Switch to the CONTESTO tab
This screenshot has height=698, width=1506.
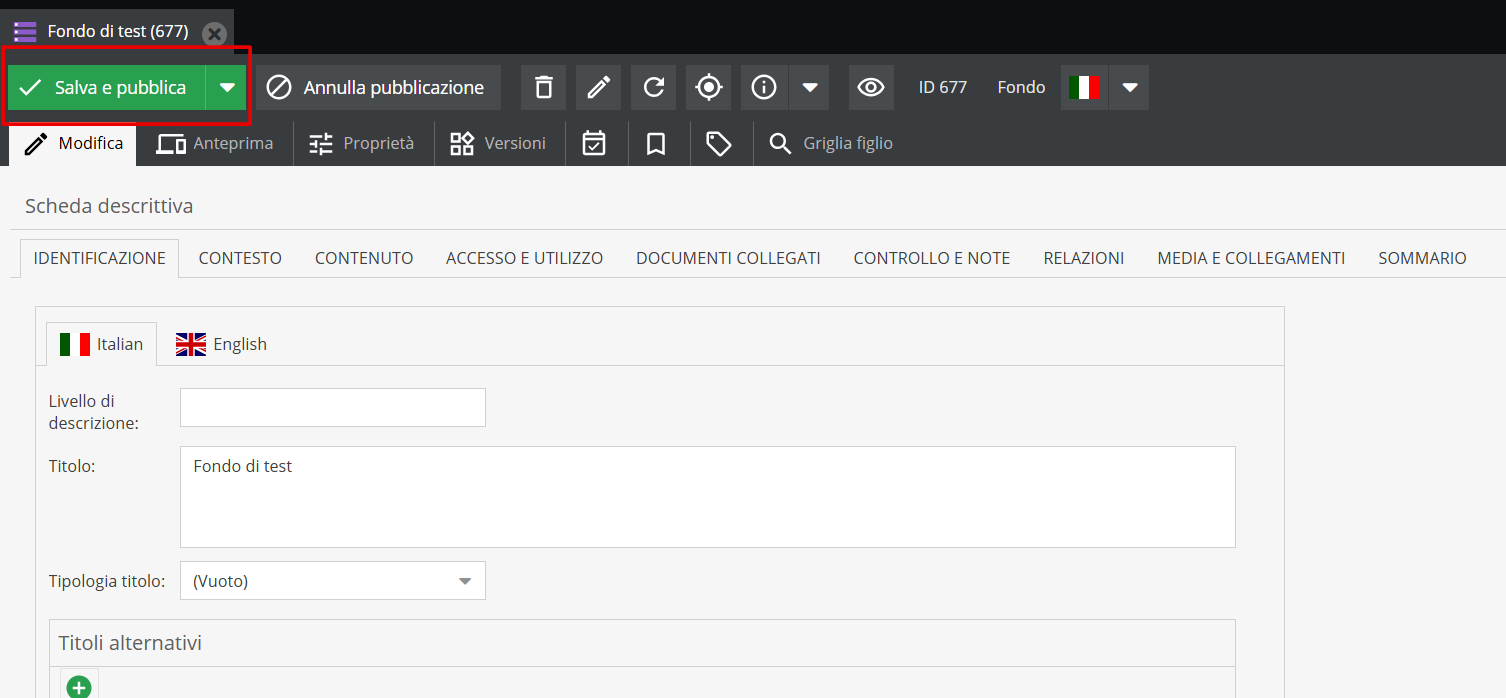pyautogui.click(x=240, y=258)
